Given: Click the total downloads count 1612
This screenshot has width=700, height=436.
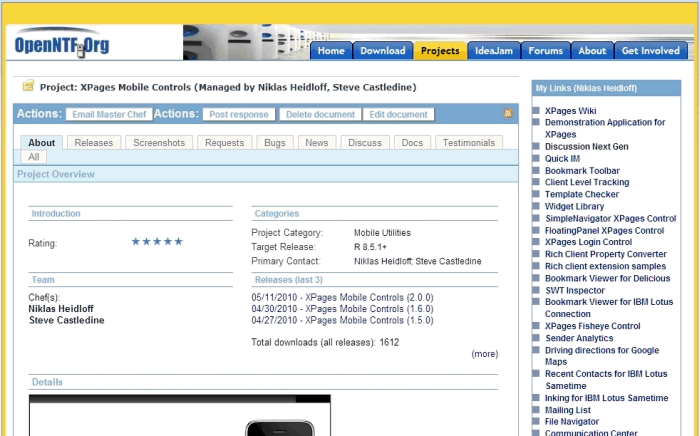Looking at the screenshot, I should [389, 342].
